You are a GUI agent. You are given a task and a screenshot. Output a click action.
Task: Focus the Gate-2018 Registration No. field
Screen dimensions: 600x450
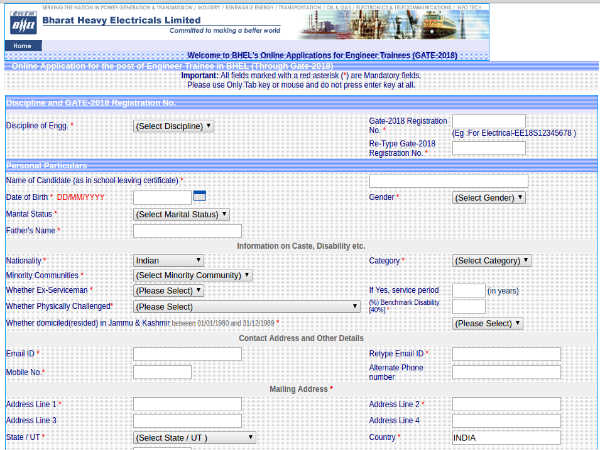[489, 121]
